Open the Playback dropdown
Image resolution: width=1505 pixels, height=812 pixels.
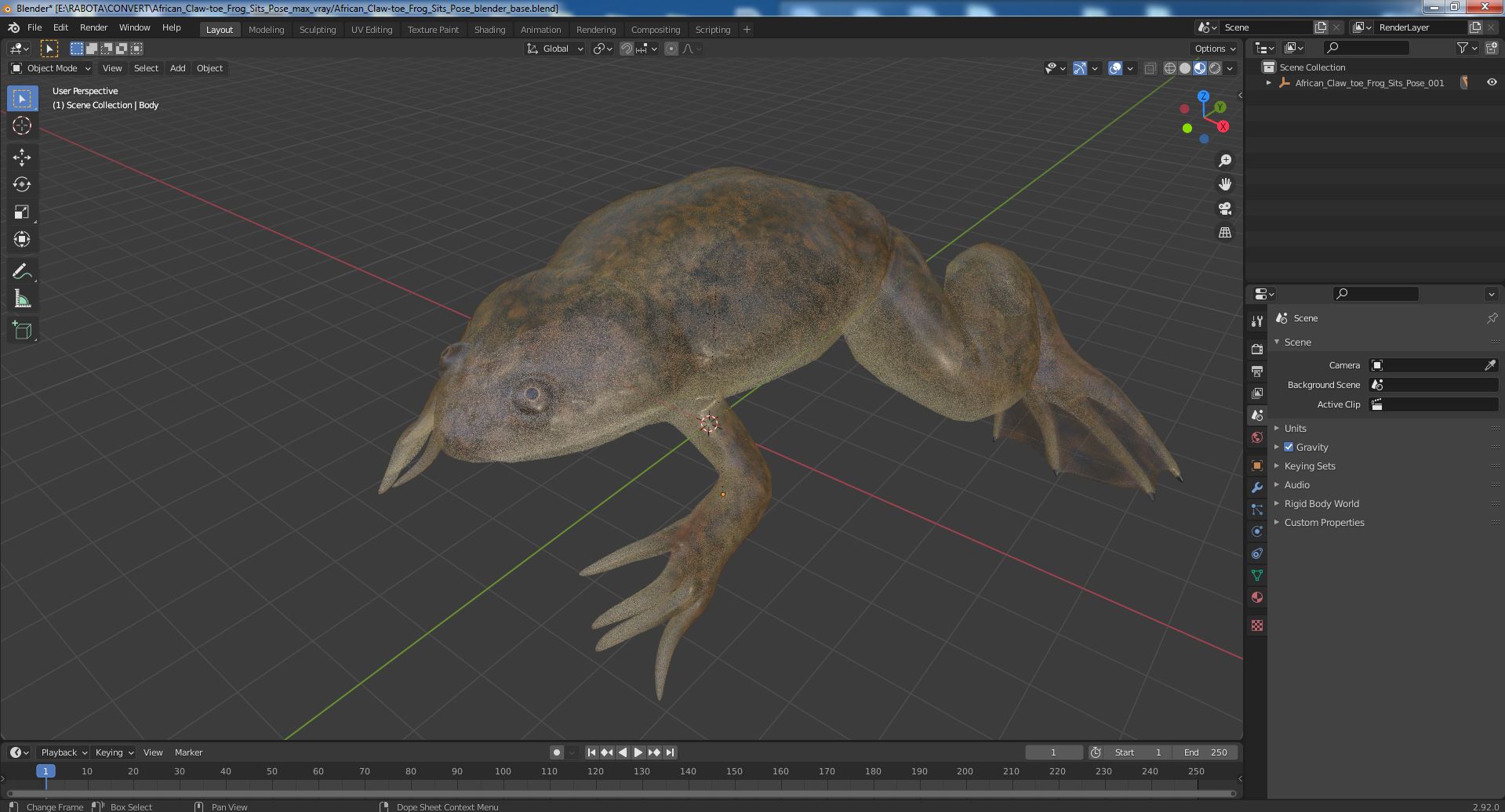(x=63, y=752)
